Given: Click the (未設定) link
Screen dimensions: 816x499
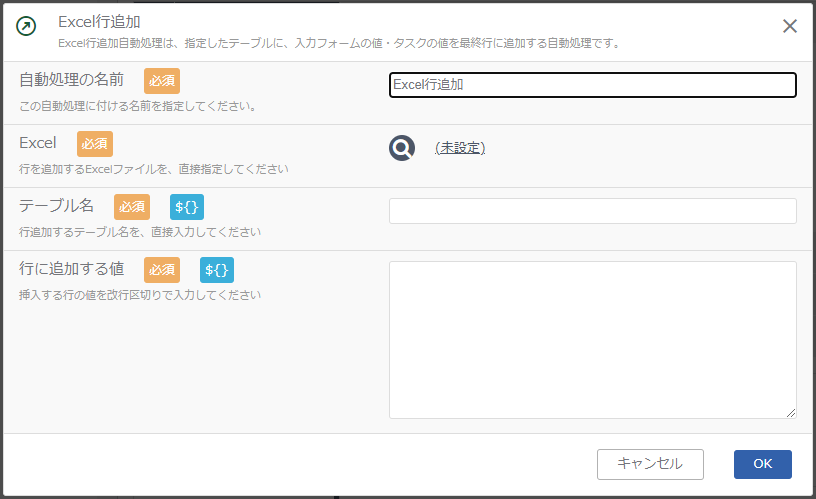Looking at the screenshot, I should (x=460, y=148).
